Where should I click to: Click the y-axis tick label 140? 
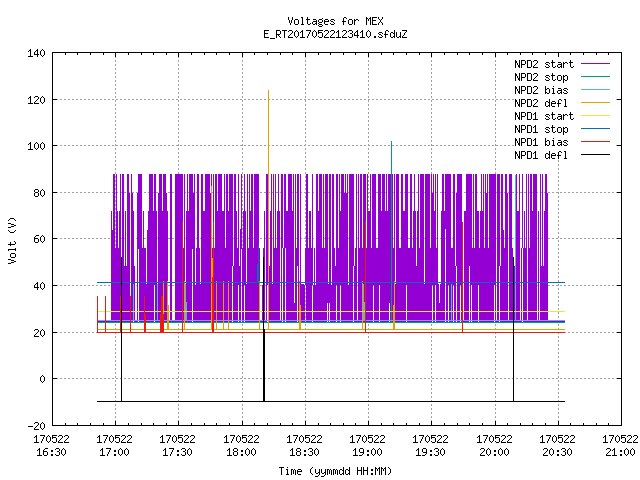pyautogui.click(x=36, y=53)
